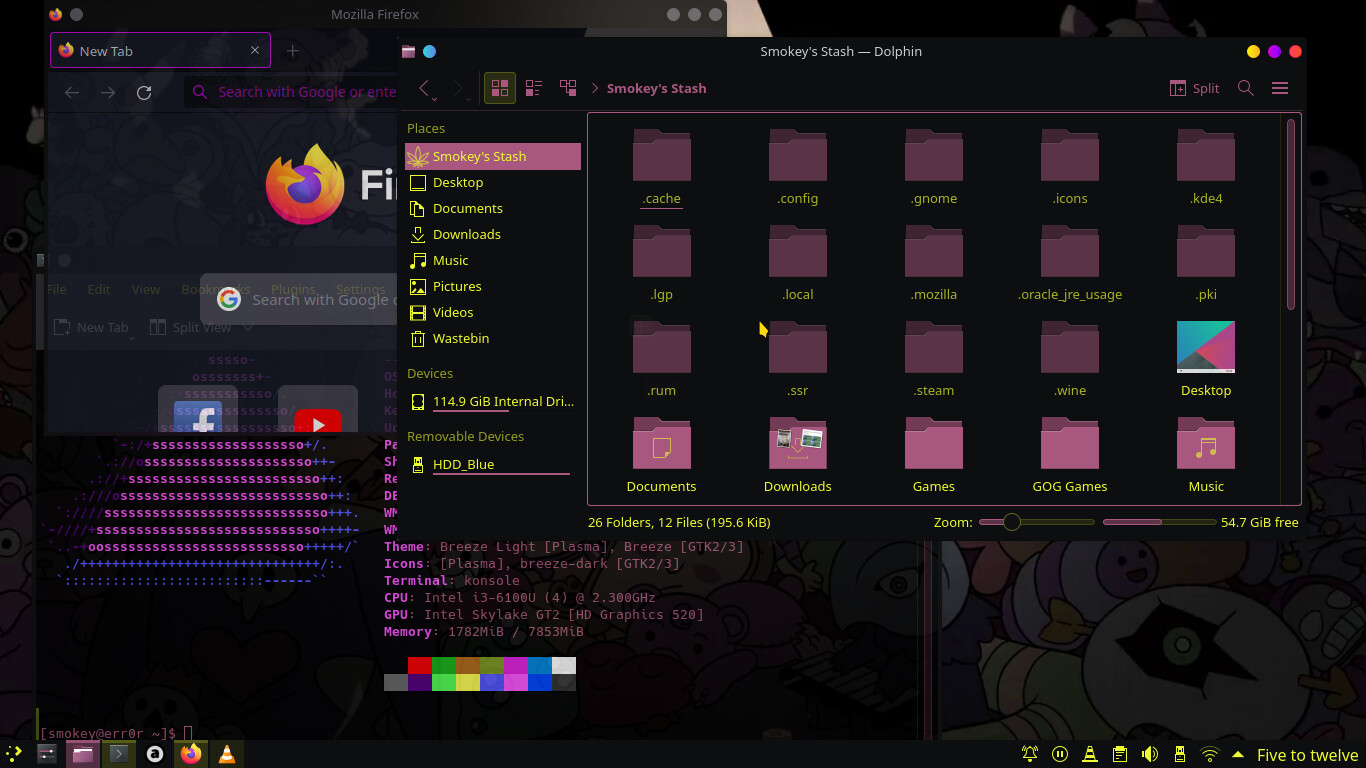The width and height of the screenshot is (1366, 768).
Task: Select the .mozilla folder
Action: (x=933, y=264)
